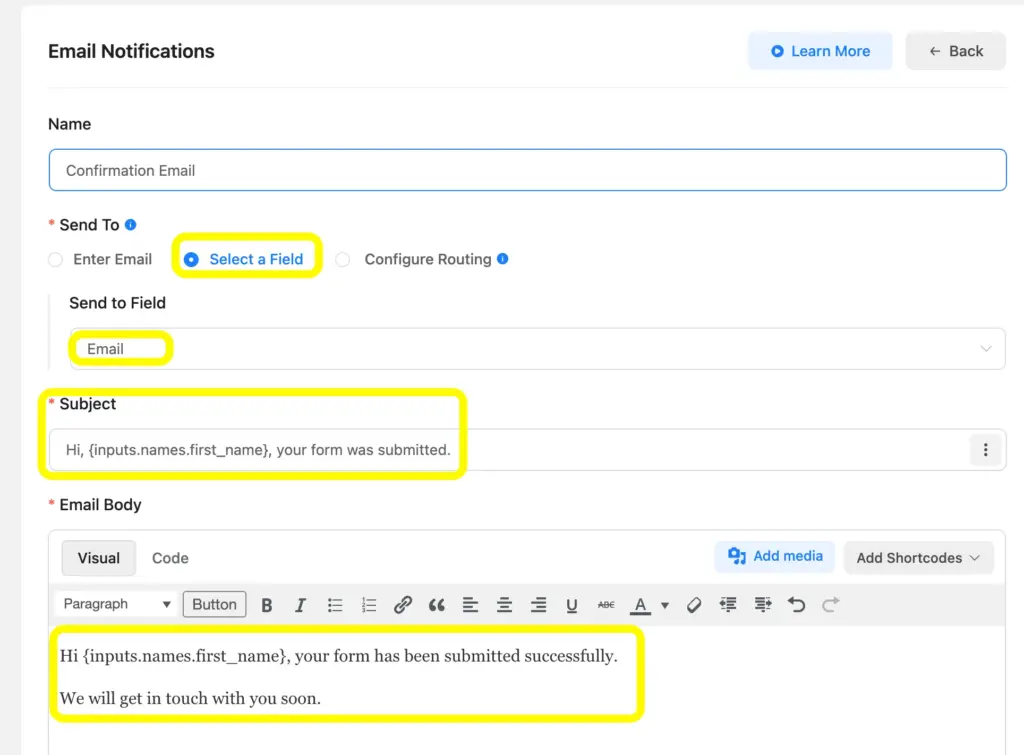Screen dimensions: 1024x755
Task: Toggle italic formatting
Action: 301,604
